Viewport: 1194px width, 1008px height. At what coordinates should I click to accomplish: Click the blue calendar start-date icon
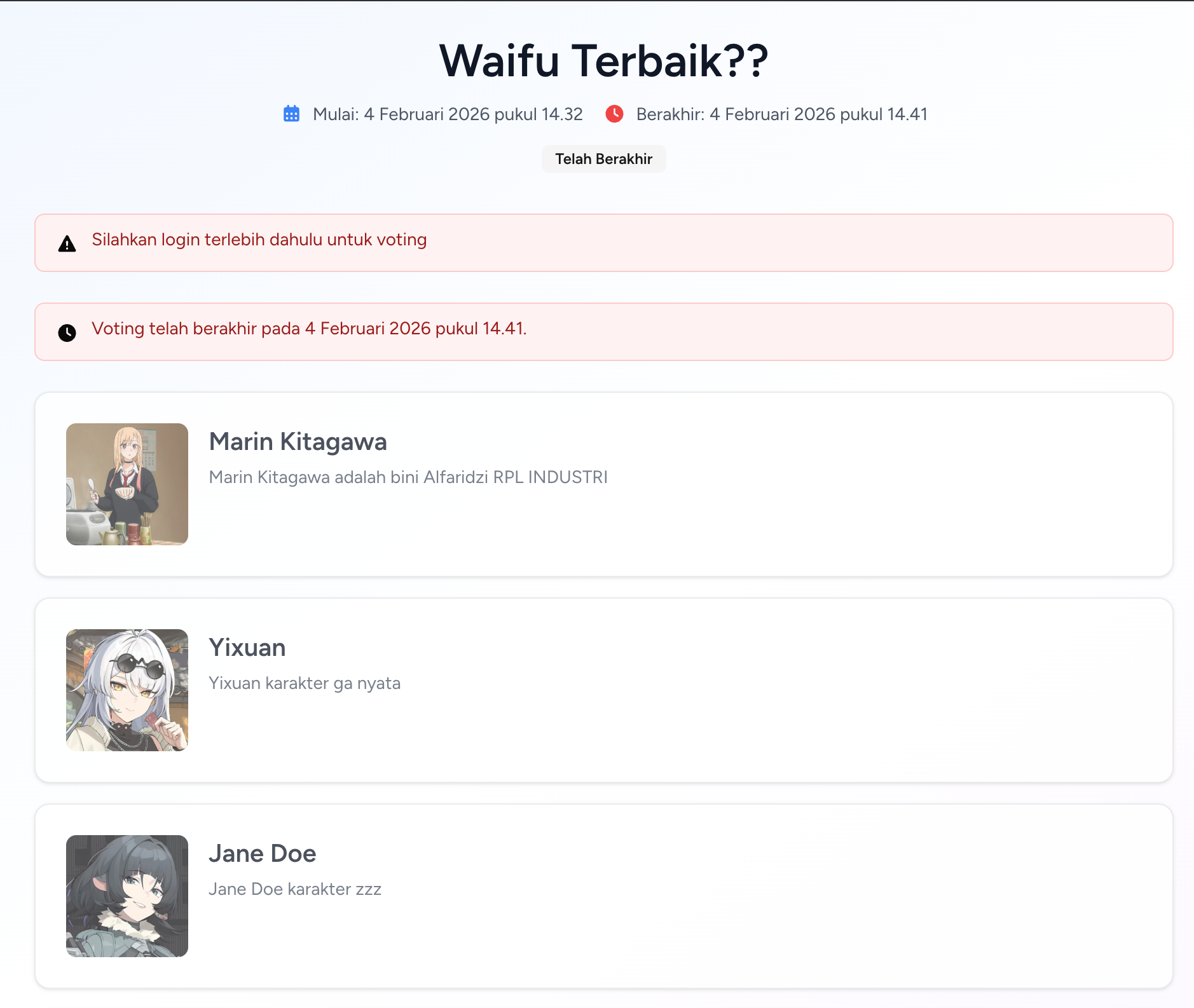pyautogui.click(x=291, y=114)
